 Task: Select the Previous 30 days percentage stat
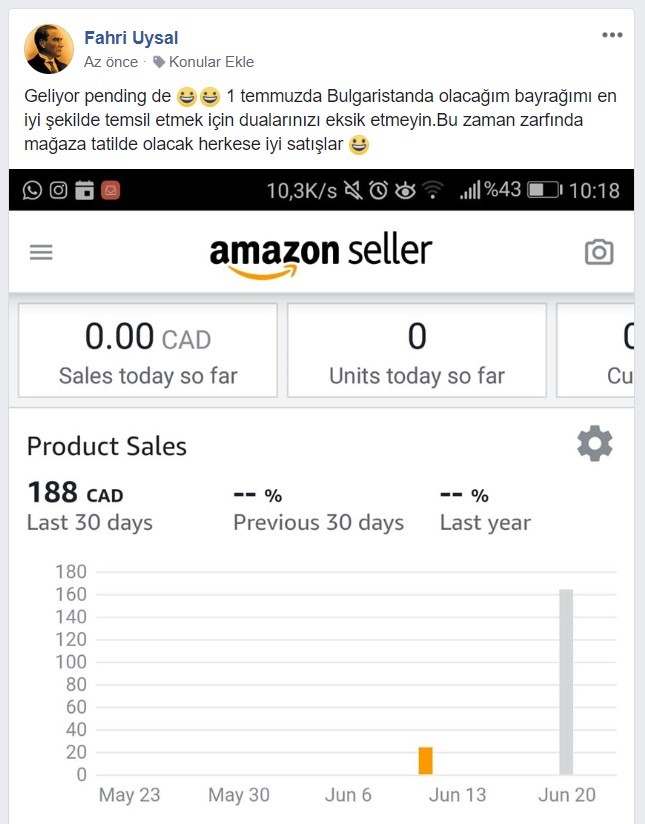[x=319, y=508]
